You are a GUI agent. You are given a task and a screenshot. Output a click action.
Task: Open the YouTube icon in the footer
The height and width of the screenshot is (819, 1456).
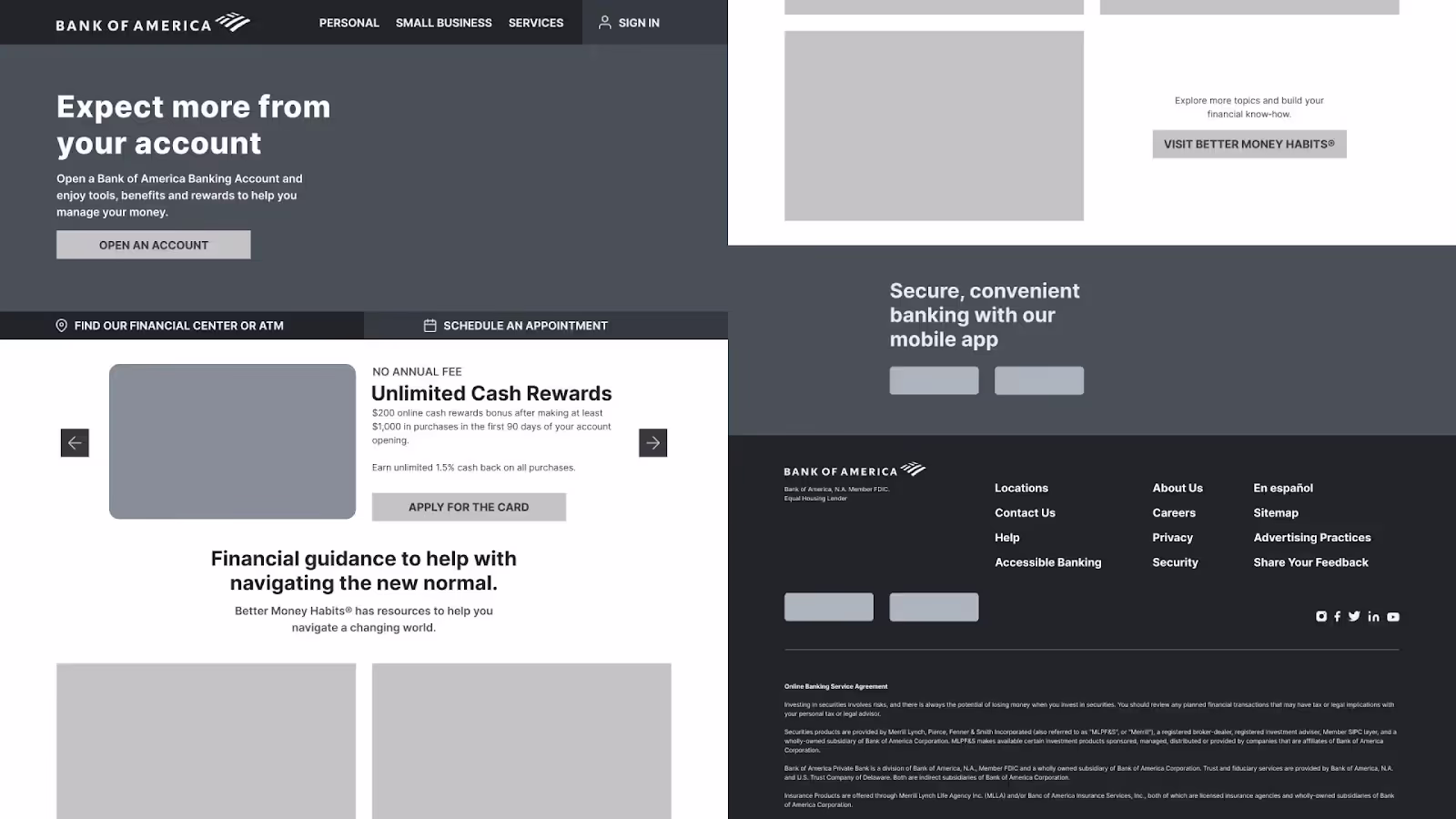coord(1393,617)
